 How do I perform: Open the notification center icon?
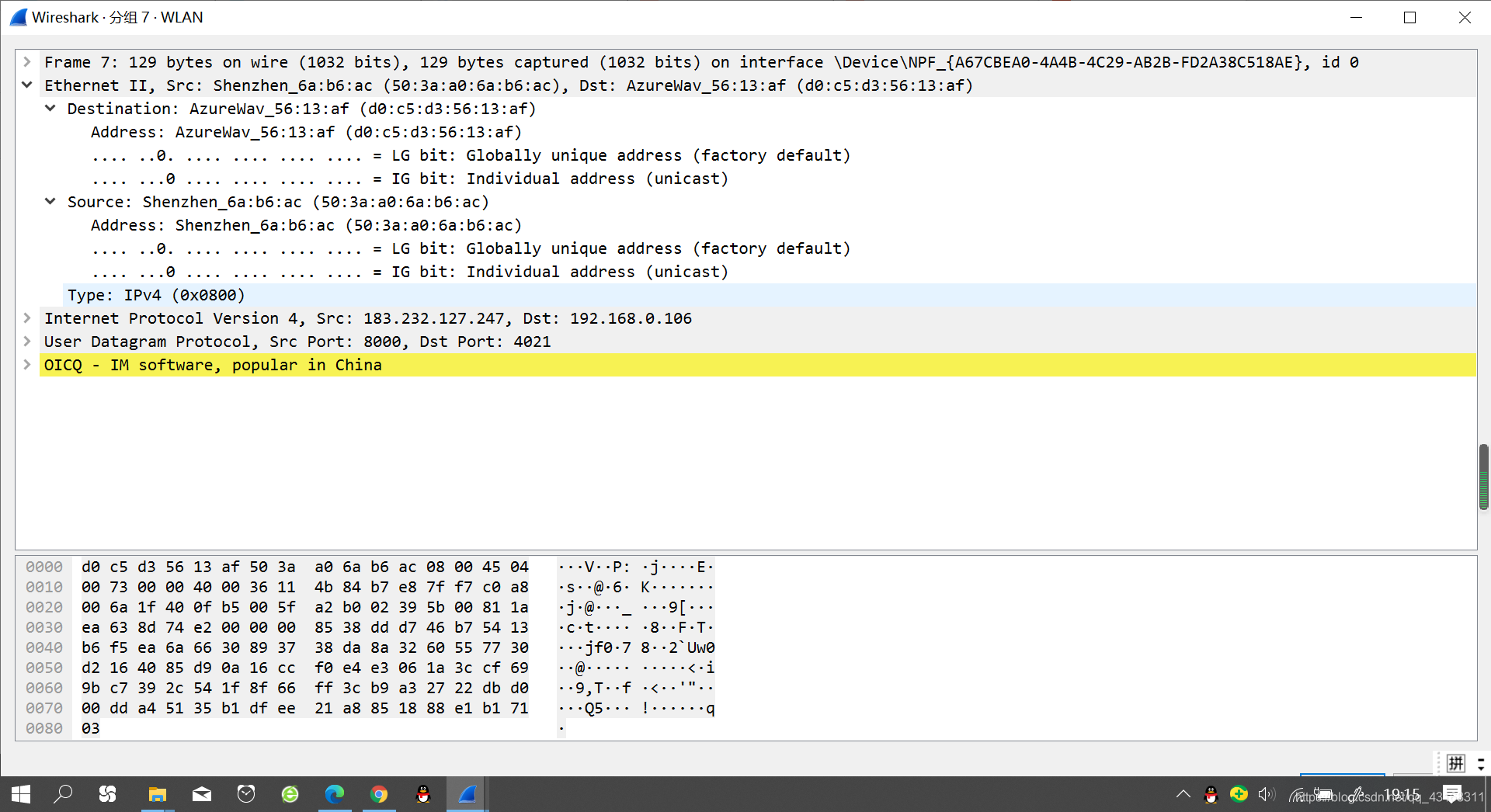pyautogui.click(x=1452, y=794)
